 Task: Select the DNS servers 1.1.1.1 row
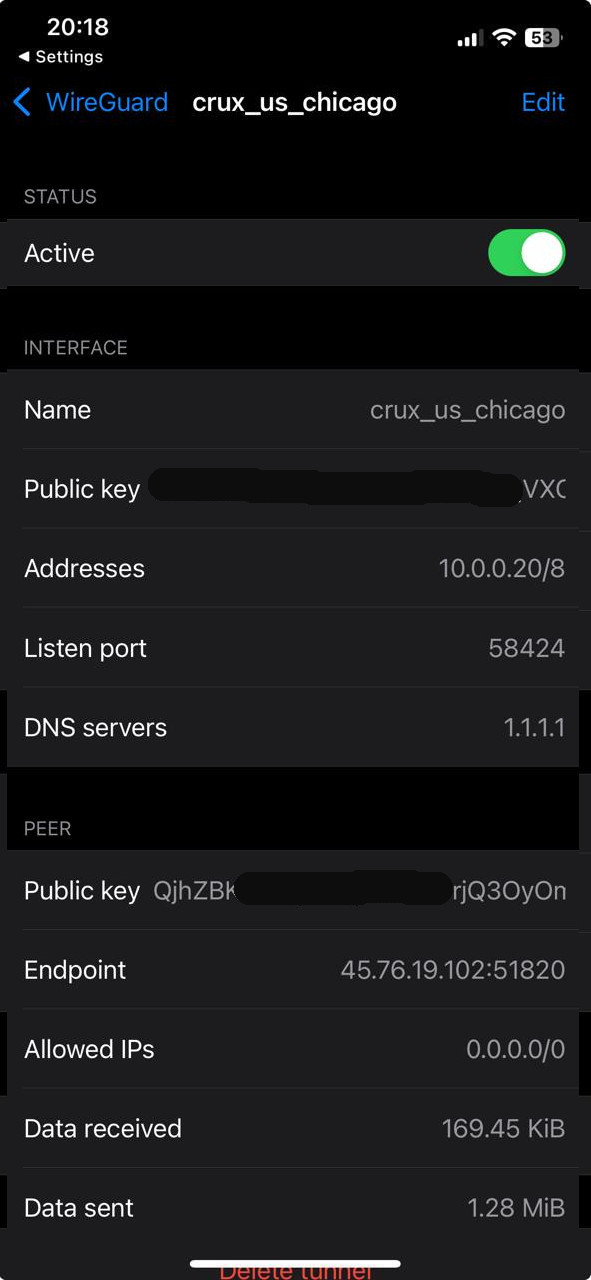tap(294, 727)
